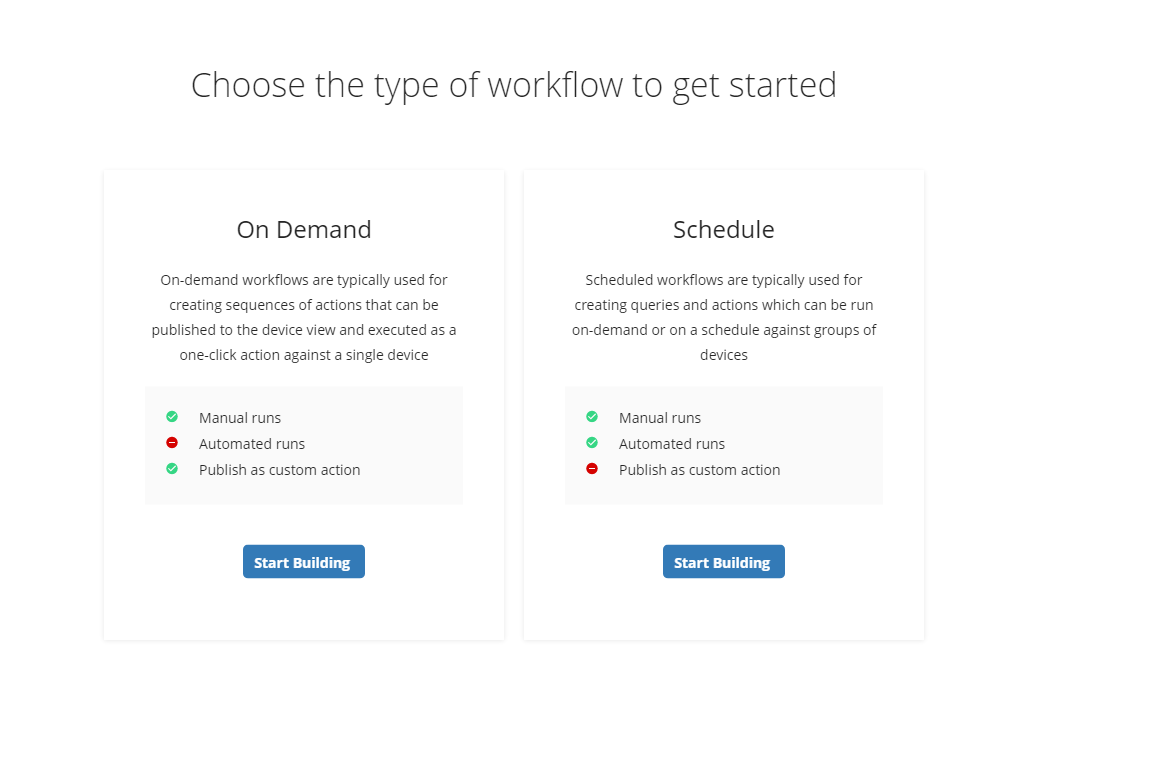This screenshot has width=1151, height=772.
Task: Click green check icon beside Schedule Automated runs
Action: [x=592, y=443]
